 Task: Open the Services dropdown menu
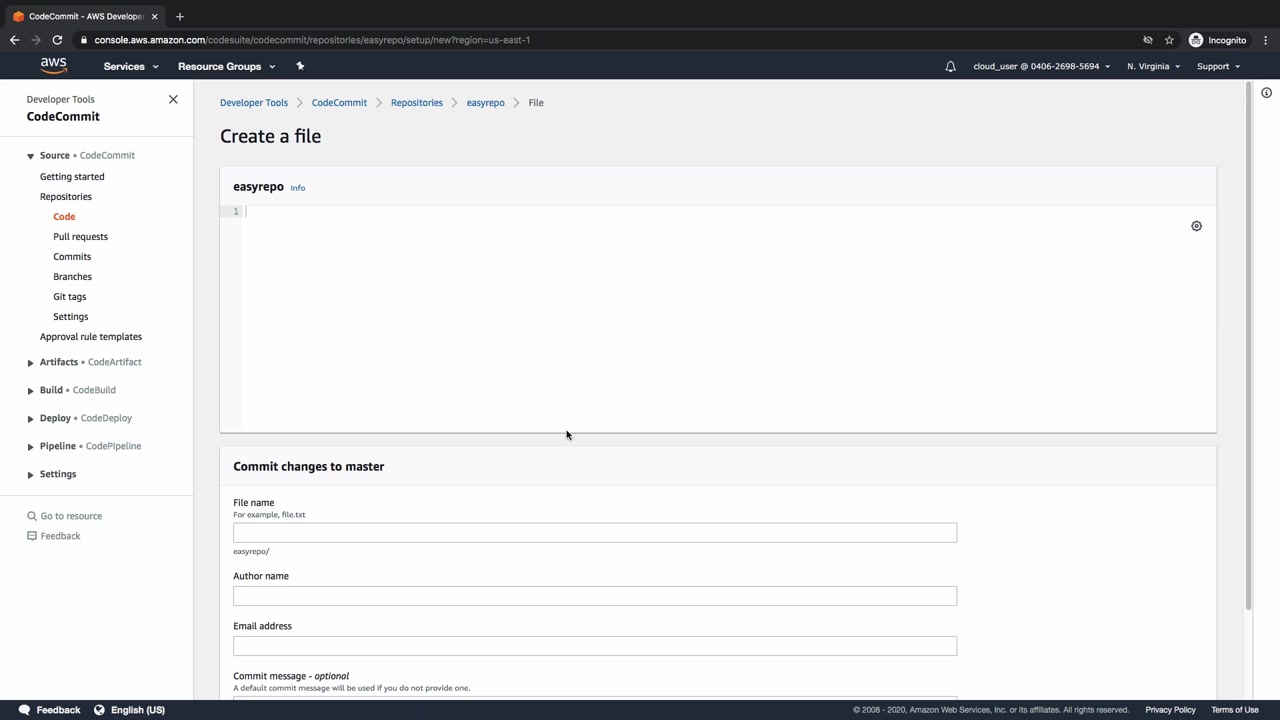[x=131, y=66]
